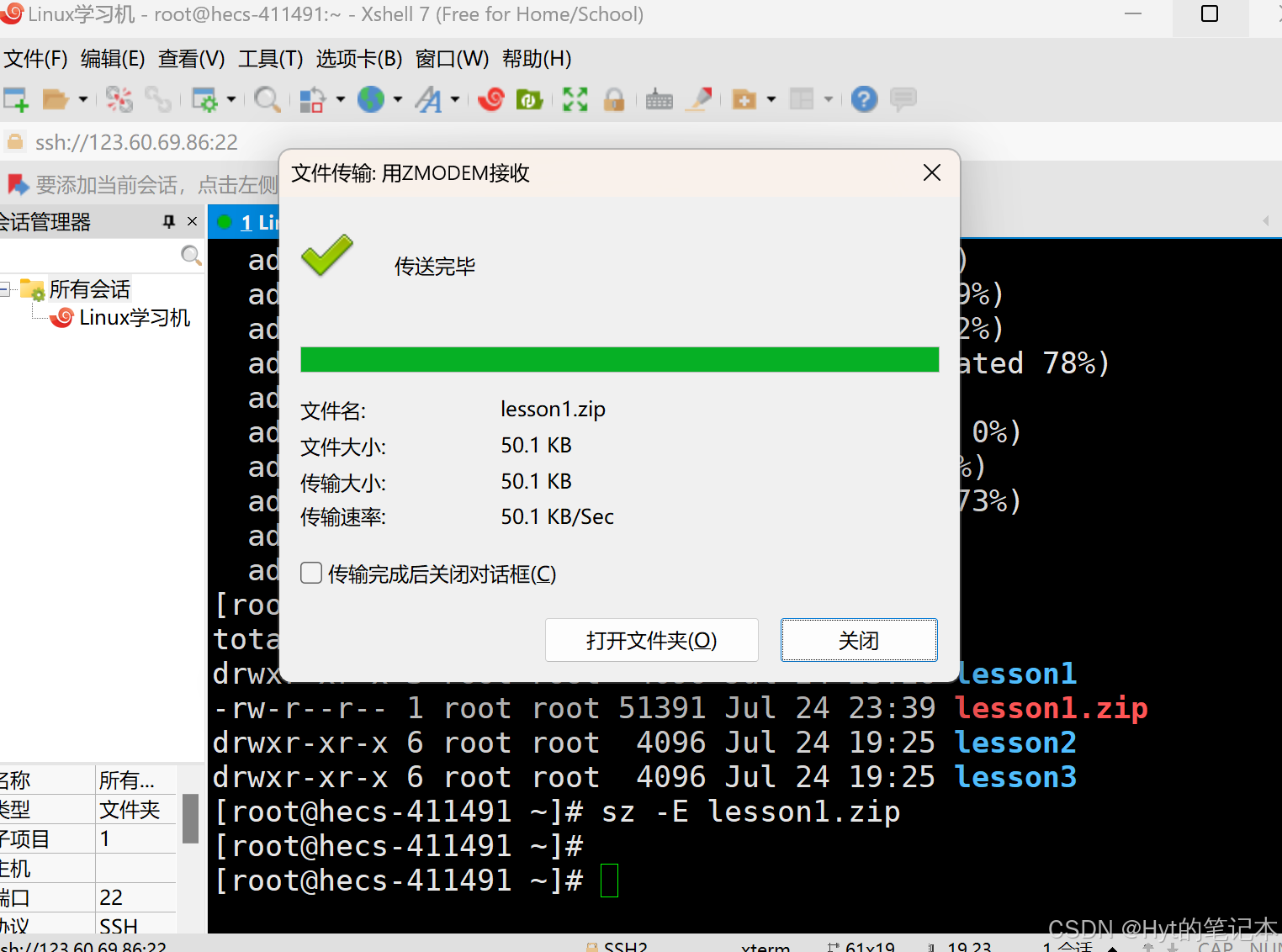The image size is (1282, 952).
Task: Click the padlock icon in the address bar
Action: (15, 141)
